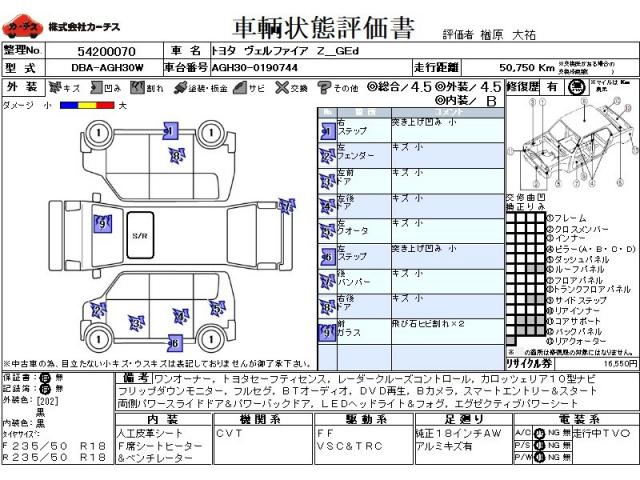Click table icon 5 beside 左クオータ

tap(327, 231)
